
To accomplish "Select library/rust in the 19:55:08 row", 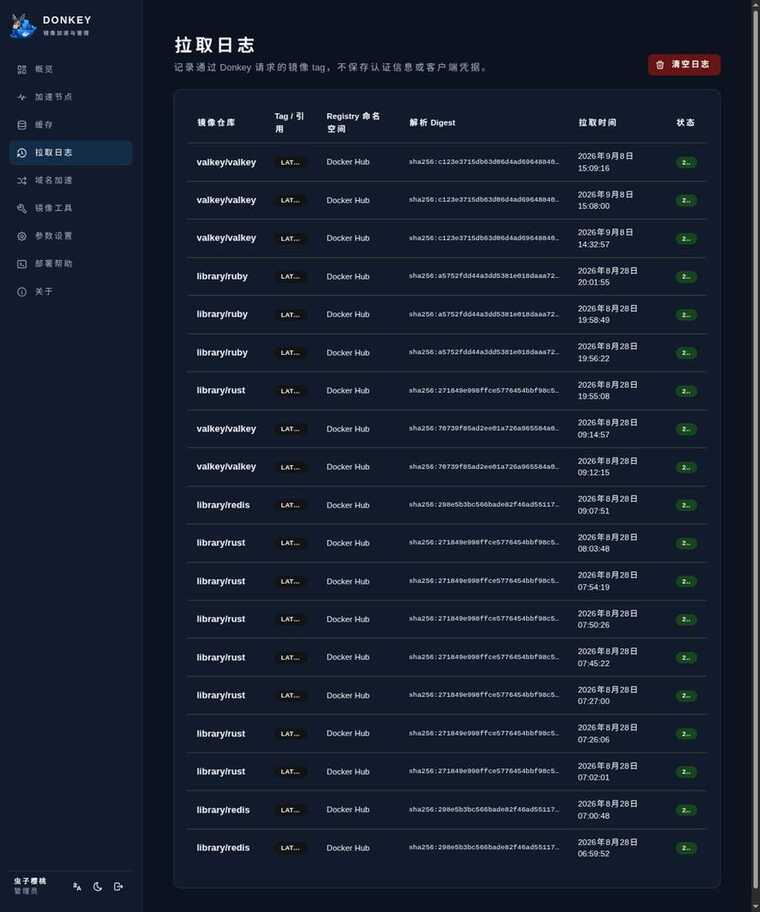I will click(x=221, y=390).
